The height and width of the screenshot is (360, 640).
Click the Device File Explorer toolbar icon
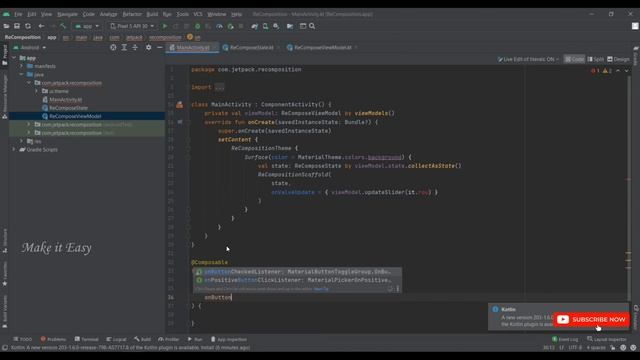[x=290, y=26]
